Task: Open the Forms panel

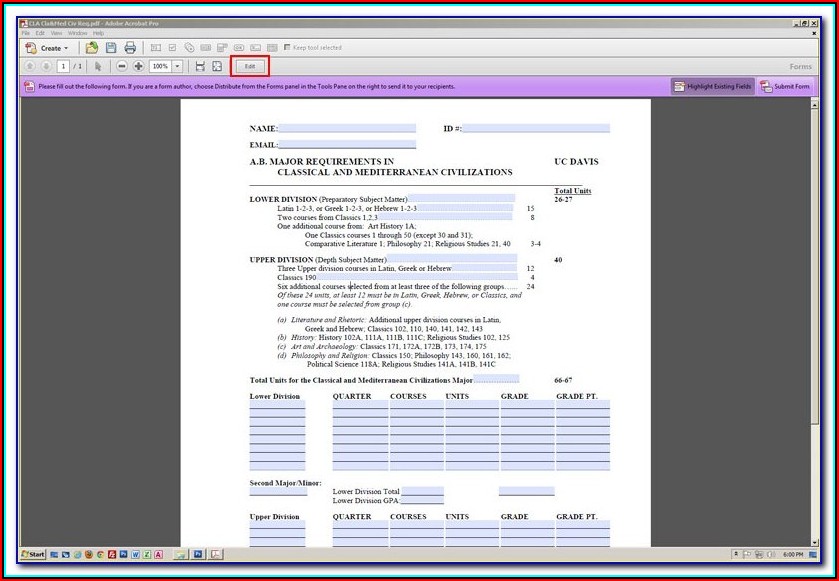Action: point(800,67)
